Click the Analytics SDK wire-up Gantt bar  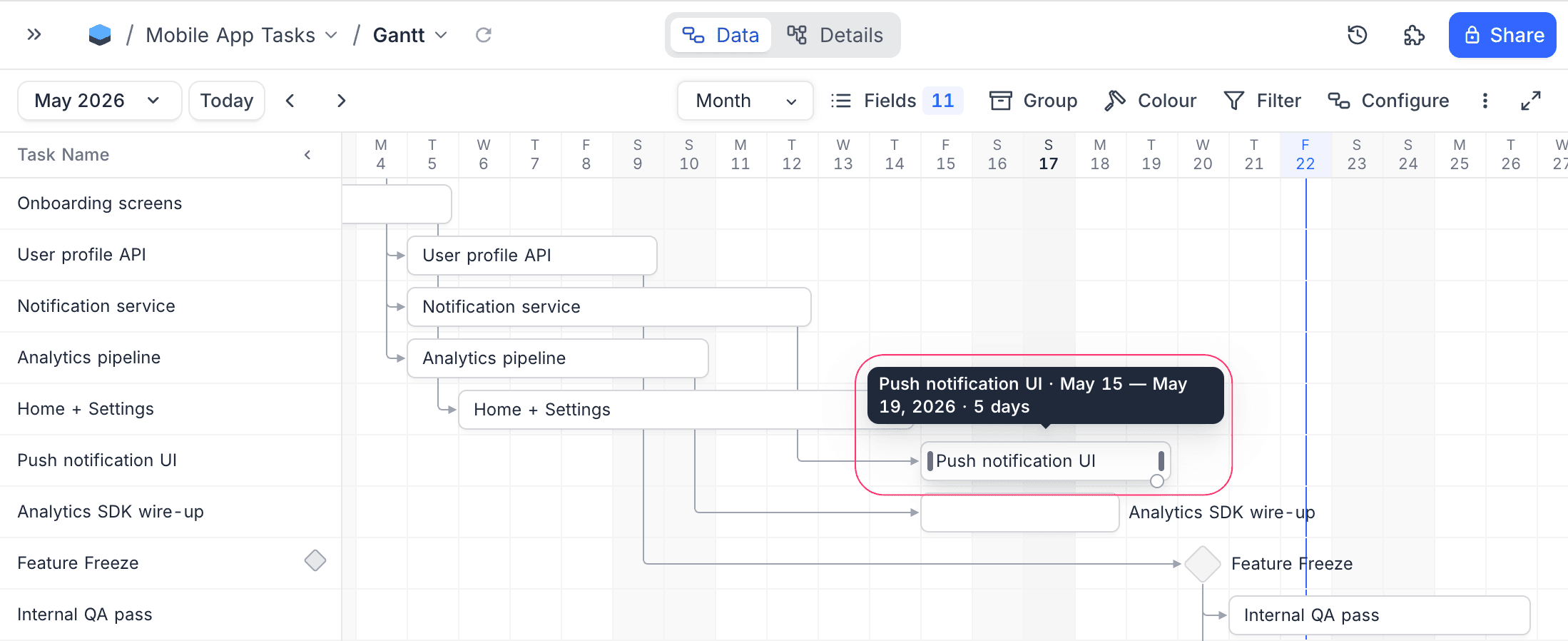pos(1020,513)
